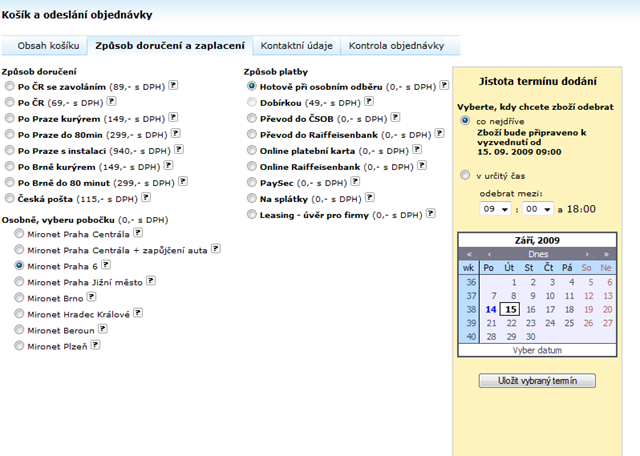Select Česká pošta delivery radio
Viewport: 640px width, 456px height.
[x=9, y=198]
